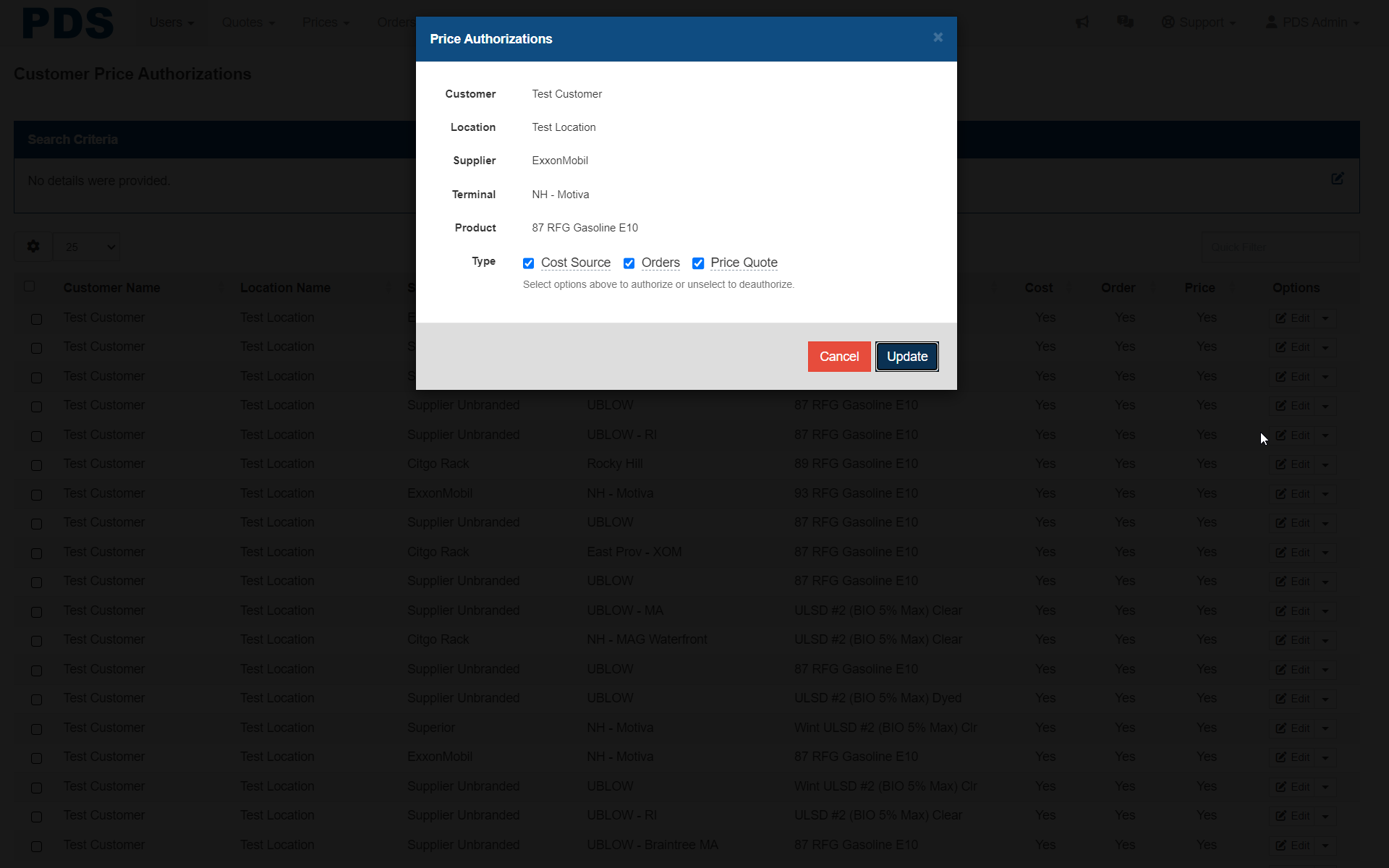This screenshot has width=1389, height=868.
Task: Sort by Location Name column header
Action: tap(285, 288)
